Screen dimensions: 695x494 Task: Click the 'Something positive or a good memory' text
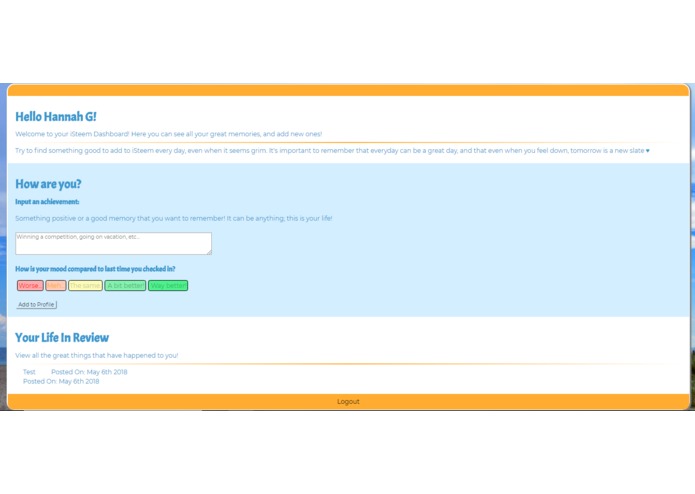(x=174, y=218)
